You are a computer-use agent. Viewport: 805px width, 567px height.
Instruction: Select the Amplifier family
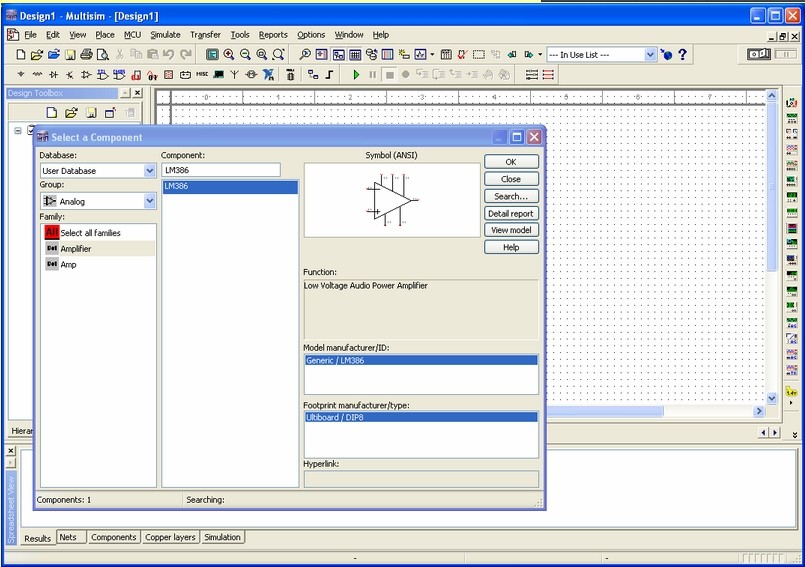tap(99, 249)
